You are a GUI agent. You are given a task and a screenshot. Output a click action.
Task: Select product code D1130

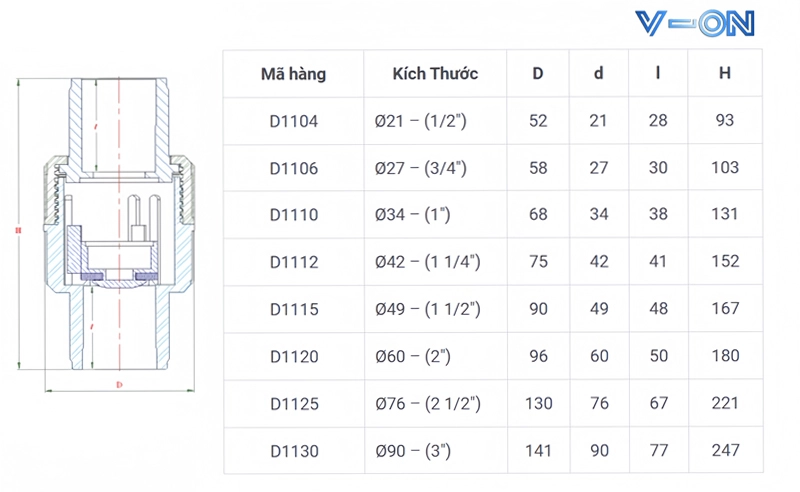pos(294,451)
